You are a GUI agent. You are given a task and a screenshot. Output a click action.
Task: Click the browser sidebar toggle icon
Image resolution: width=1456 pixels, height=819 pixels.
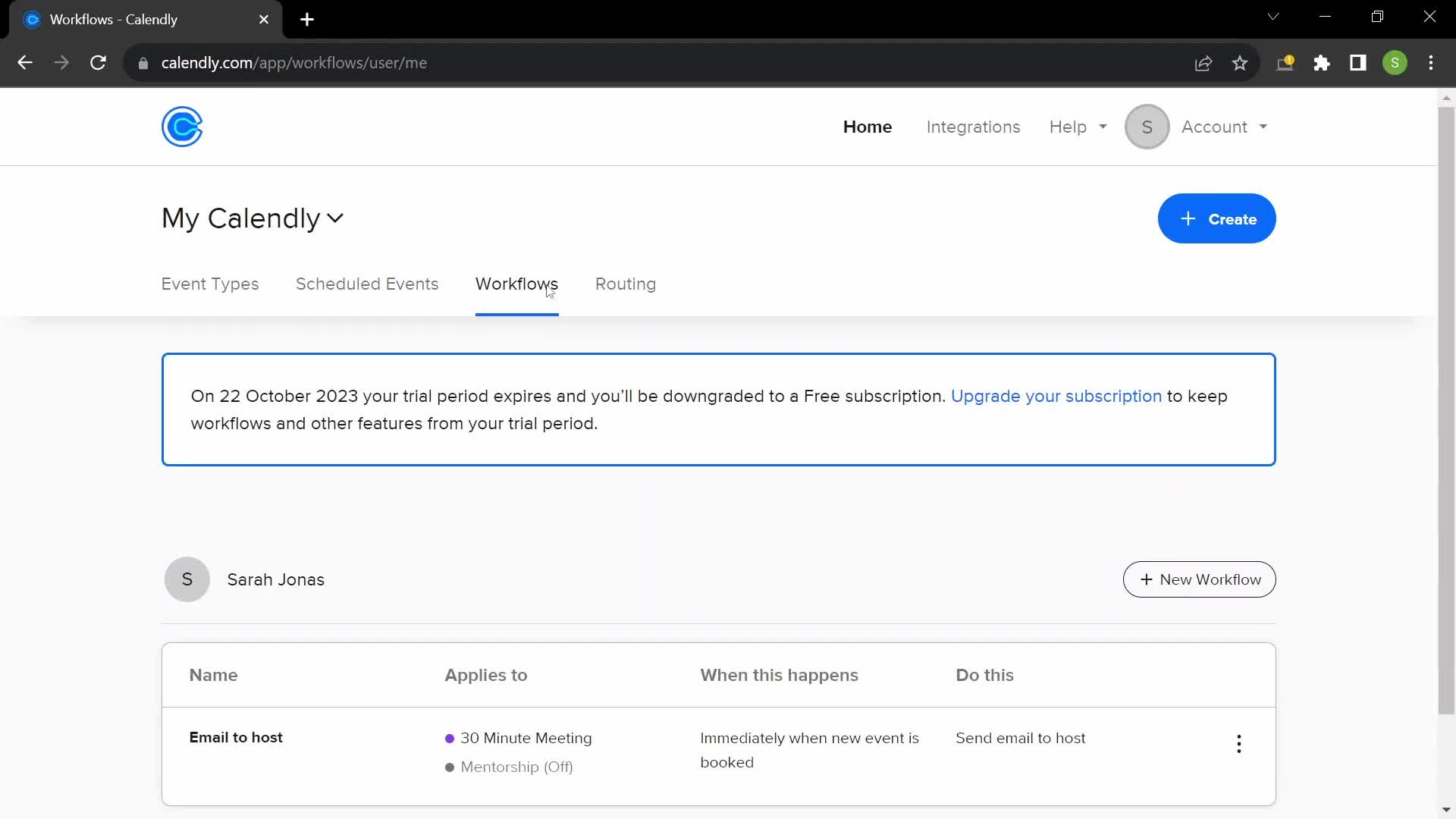(1358, 63)
